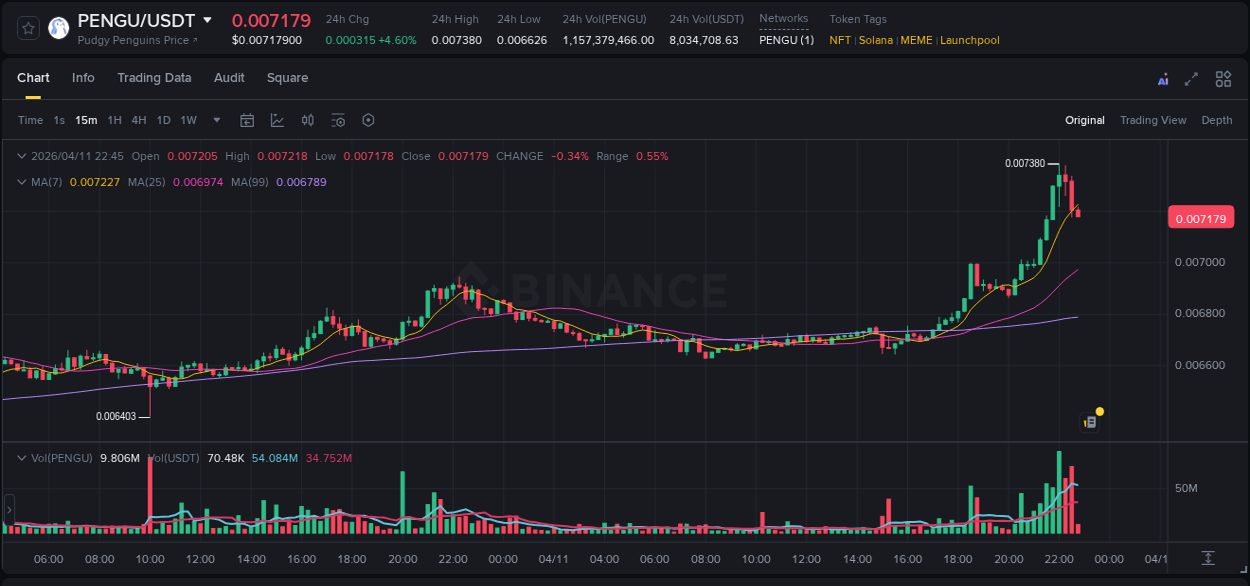
Task: Toggle the favorite star for PENGU/USDT
Action: tap(27, 27)
